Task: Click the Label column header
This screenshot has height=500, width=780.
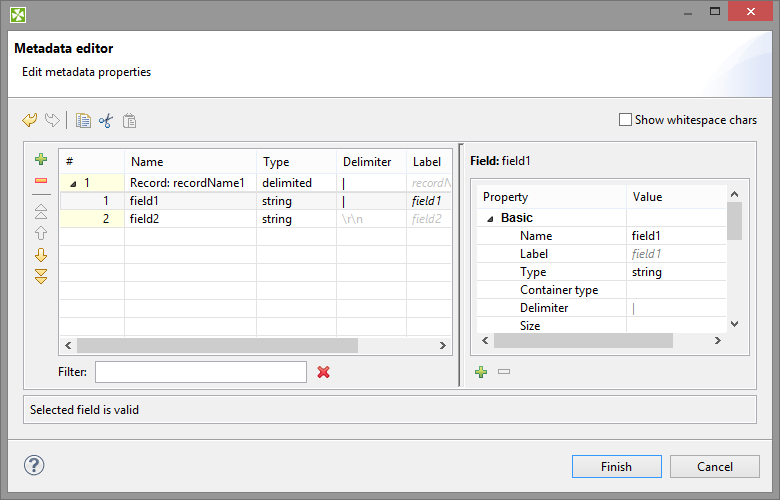Action: point(429,162)
